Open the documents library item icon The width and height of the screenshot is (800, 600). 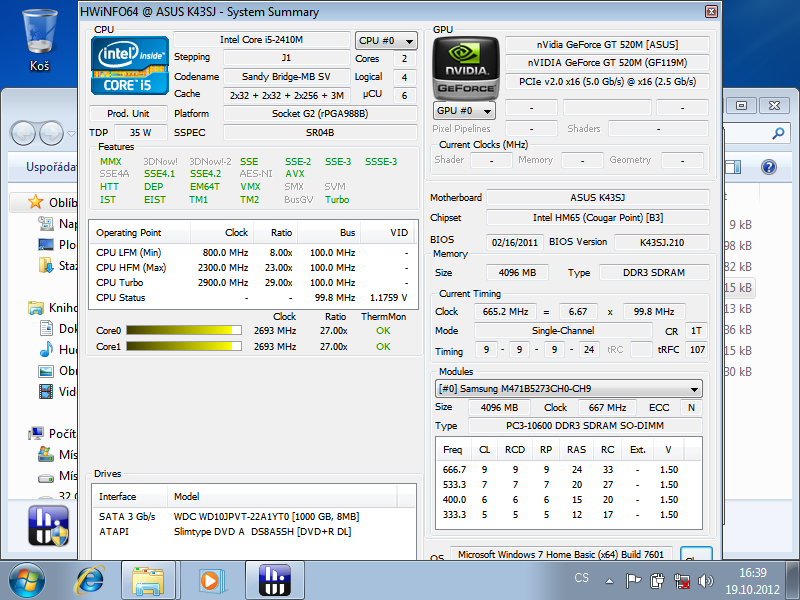pyautogui.click(x=46, y=329)
